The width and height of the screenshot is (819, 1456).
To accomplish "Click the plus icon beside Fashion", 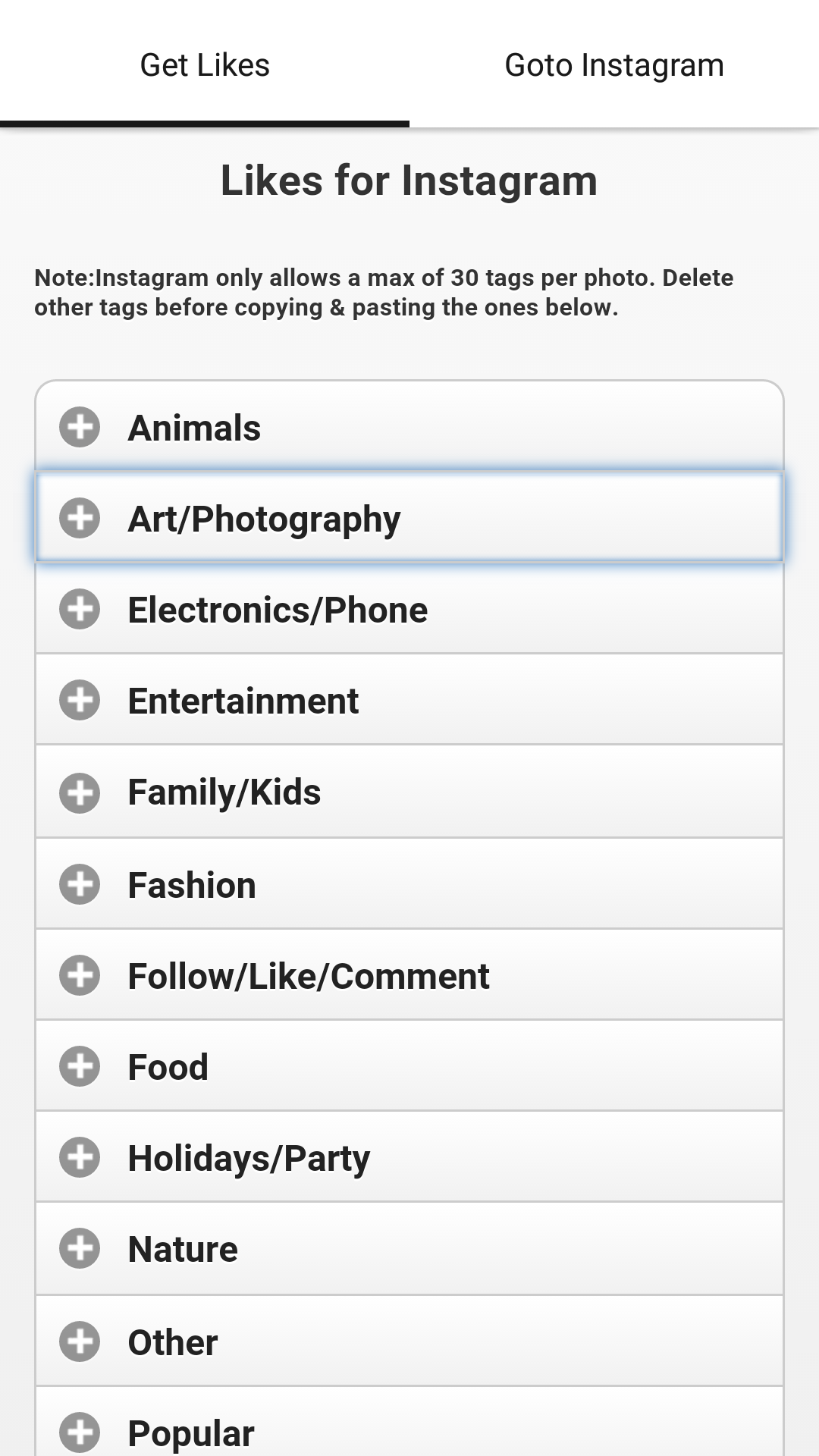I will pos(80,884).
